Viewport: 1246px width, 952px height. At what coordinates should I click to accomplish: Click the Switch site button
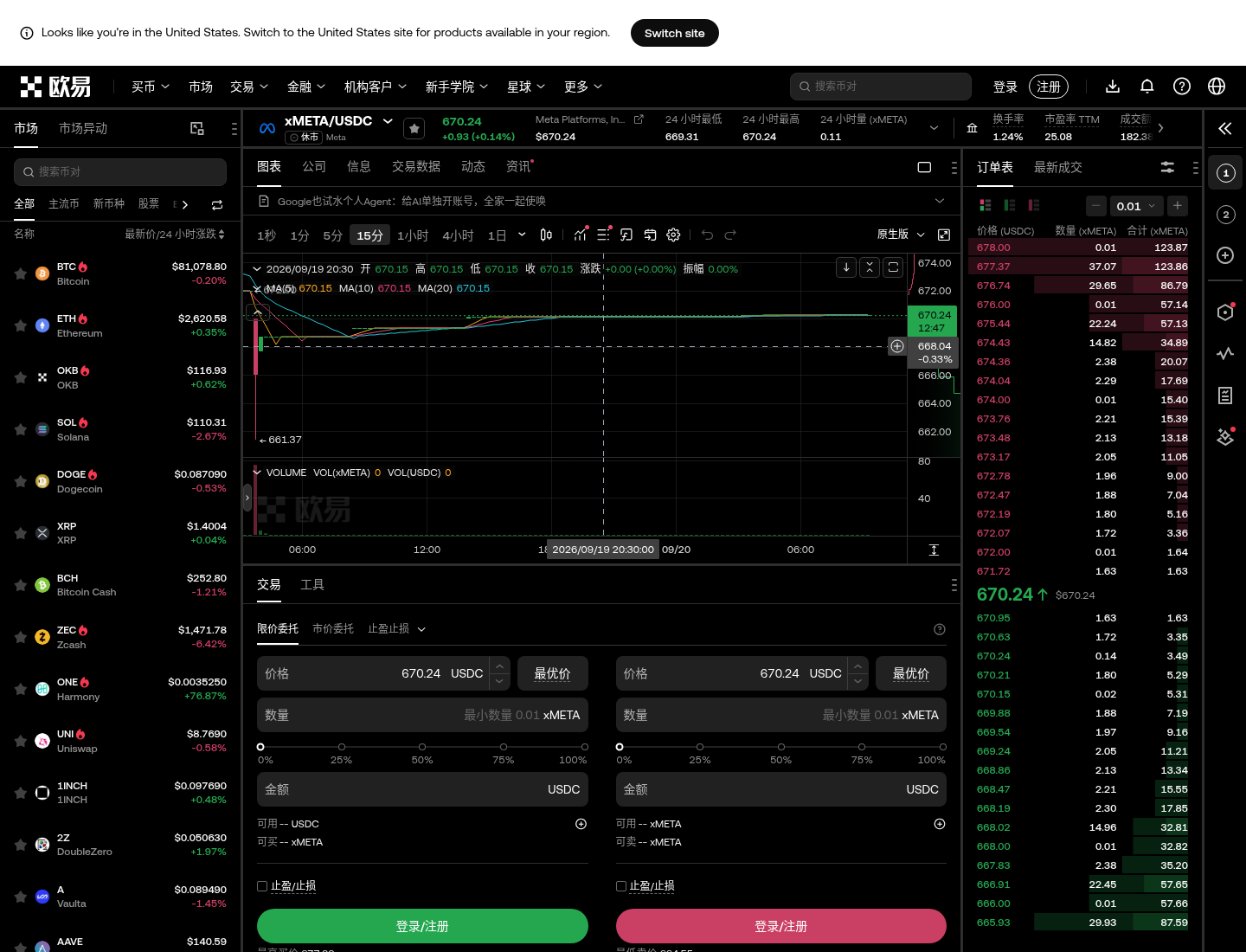coord(675,33)
